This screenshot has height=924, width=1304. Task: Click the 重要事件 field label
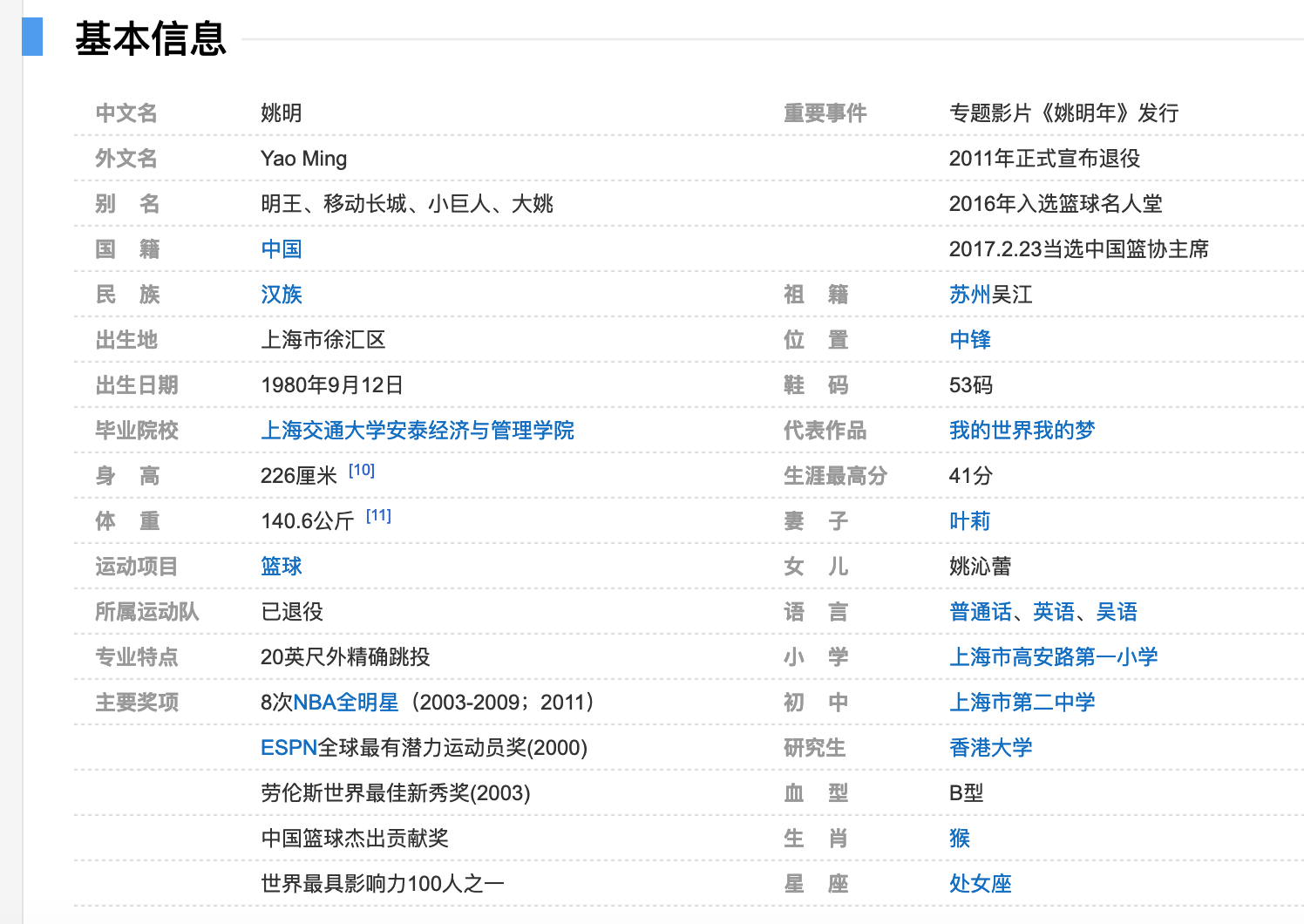click(825, 113)
